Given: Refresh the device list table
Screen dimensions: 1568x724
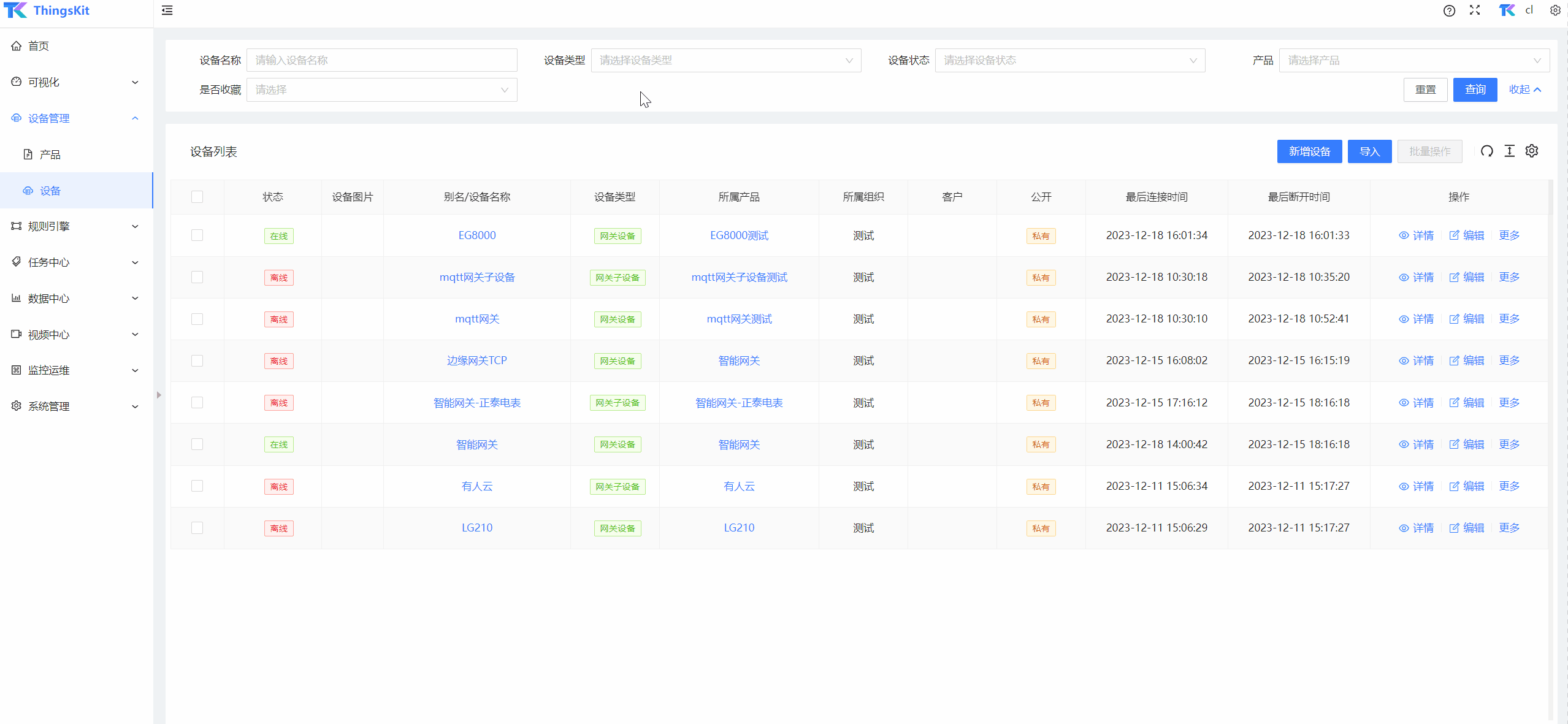Looking at the screenshot, I should [1486, 151].
